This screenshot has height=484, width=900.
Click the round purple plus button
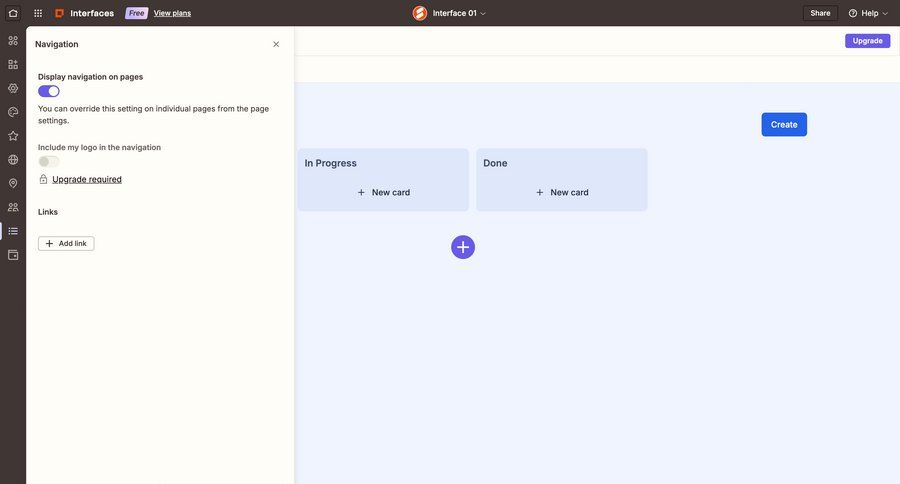coord(463,247)
